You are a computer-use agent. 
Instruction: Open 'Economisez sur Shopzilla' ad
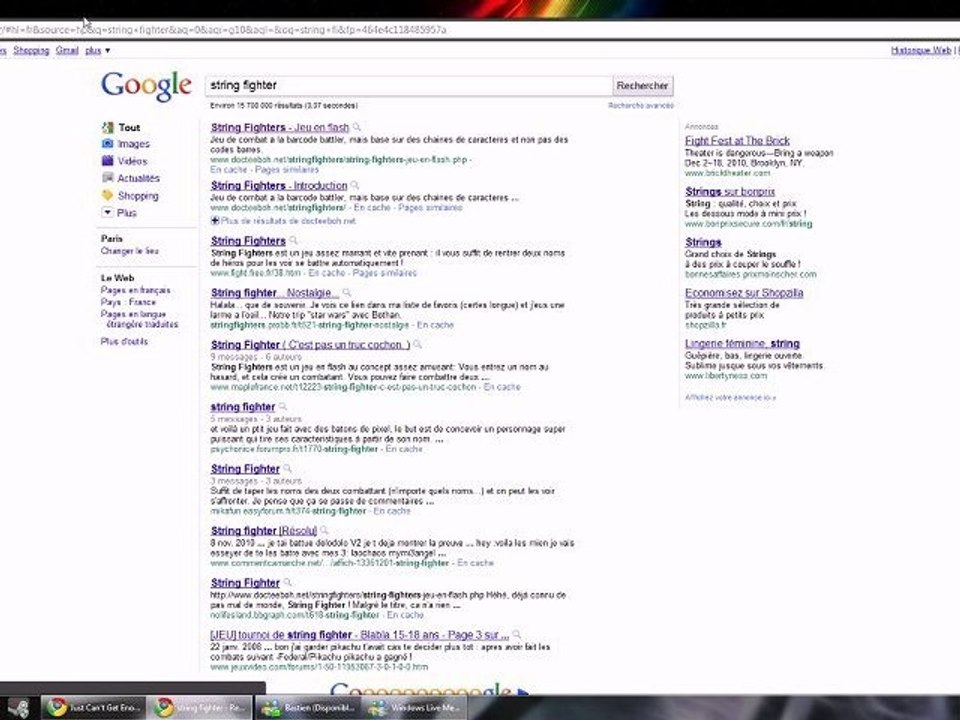pyautogui.click(x=744, y=293)
